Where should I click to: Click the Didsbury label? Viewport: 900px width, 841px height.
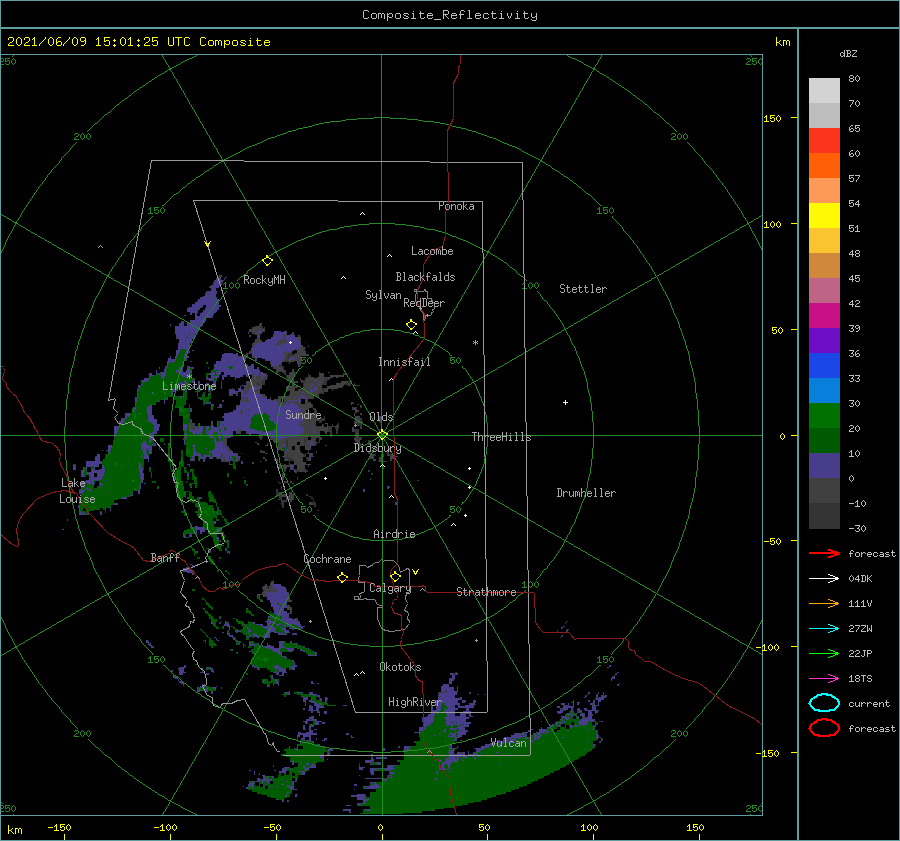click(x=377, y=448)
